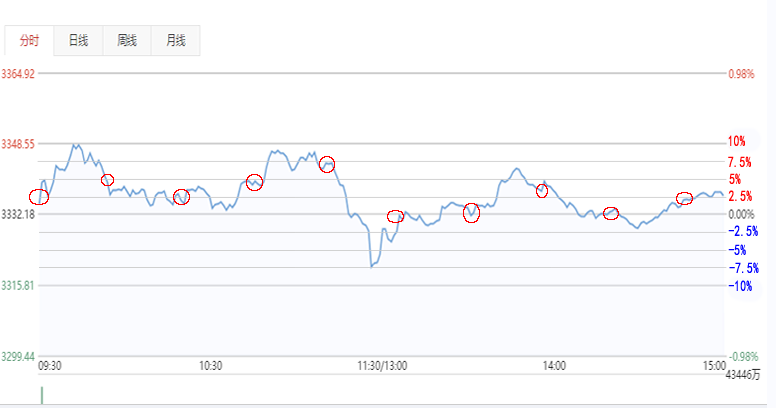Click the rightmost red circle marker on the price line
This screenshot has width=776, height=408.
[x=685, y=198]
